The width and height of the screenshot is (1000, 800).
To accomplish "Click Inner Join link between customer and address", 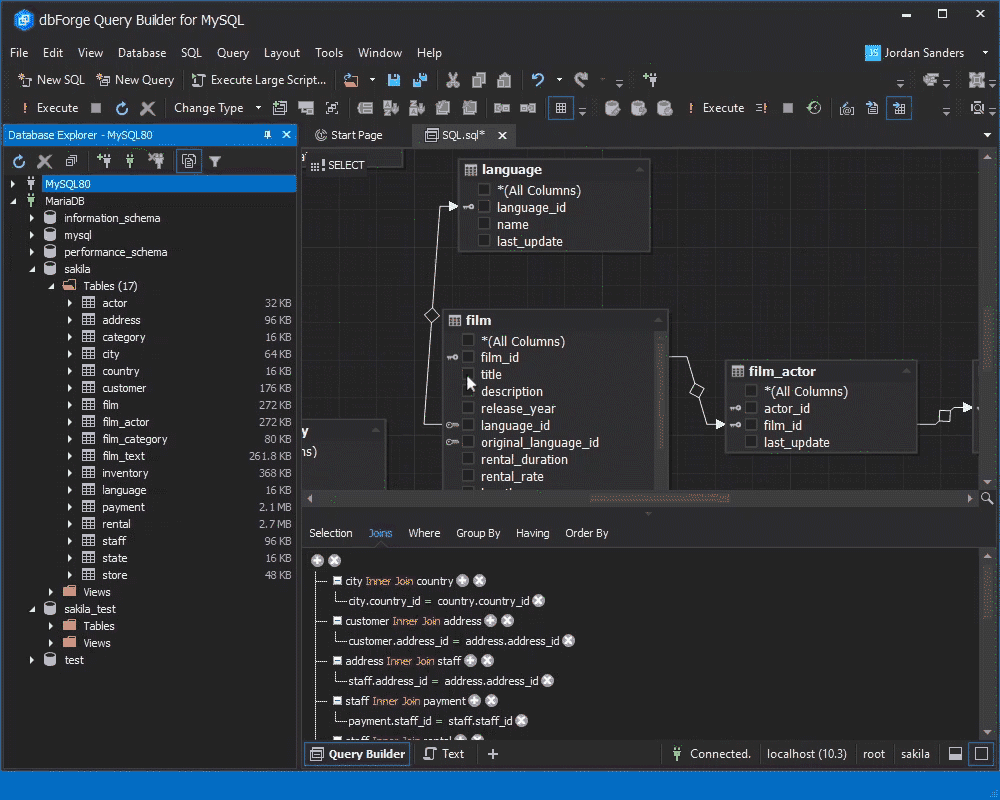I will coord(415,621).
